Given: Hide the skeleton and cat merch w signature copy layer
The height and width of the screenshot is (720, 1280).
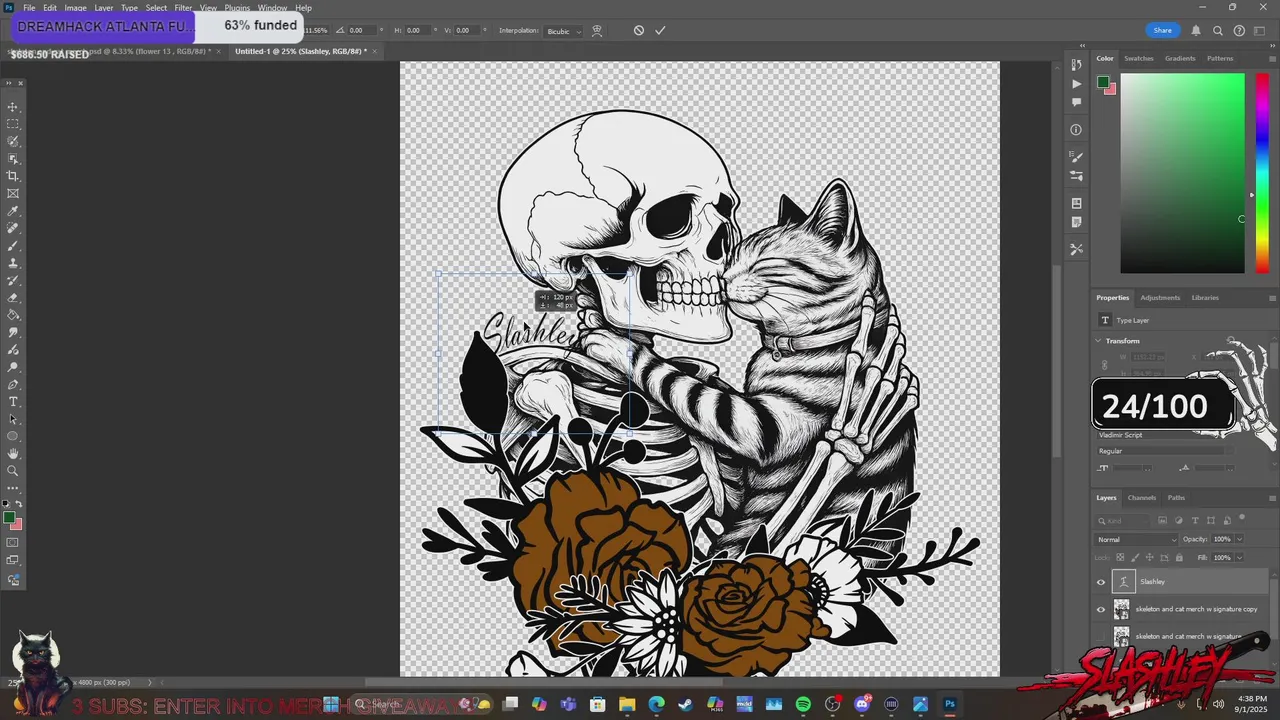Looking at the screenshot, I should 1101,609.
